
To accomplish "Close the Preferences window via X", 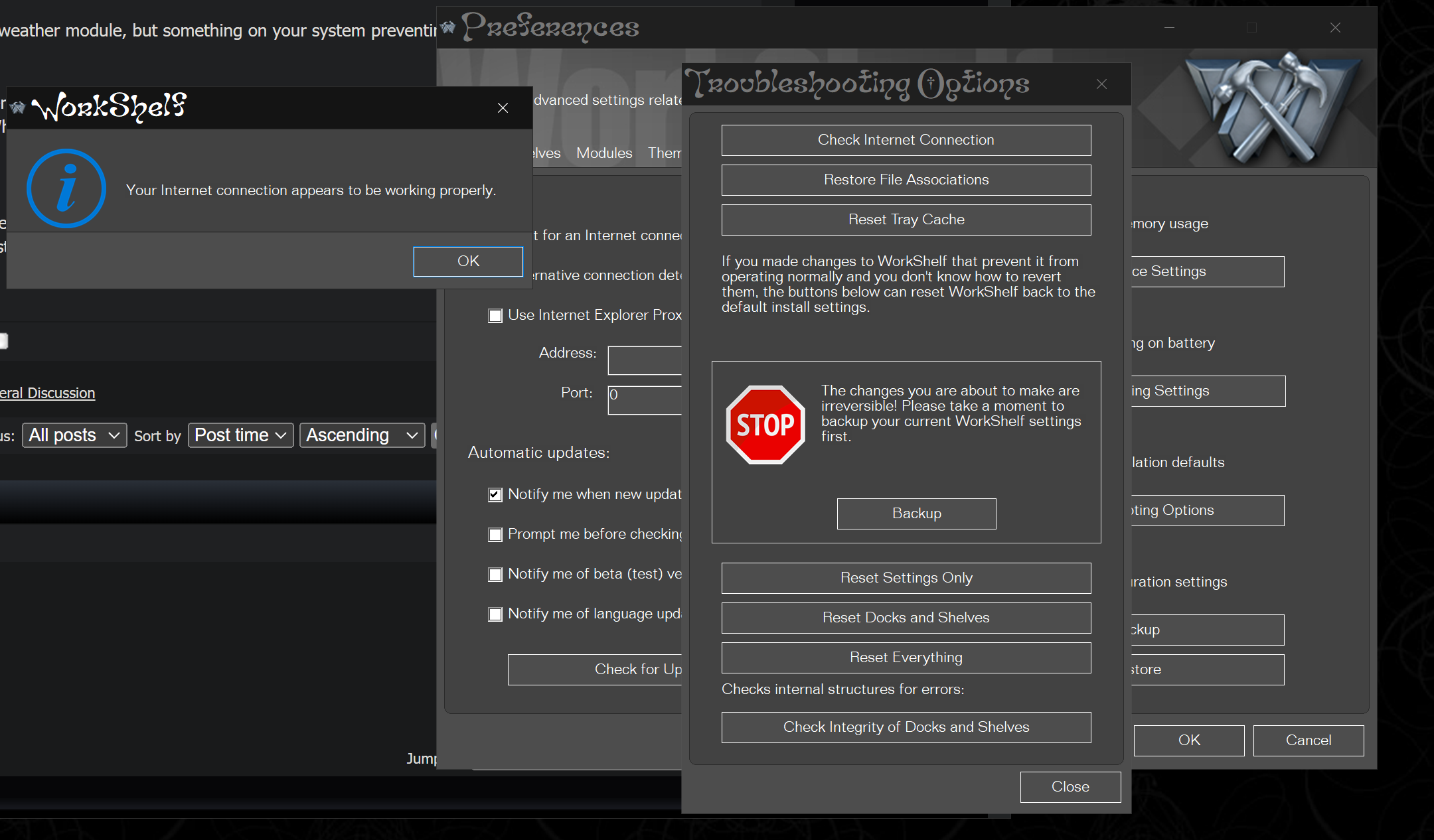I will [x=1335, y=27].
